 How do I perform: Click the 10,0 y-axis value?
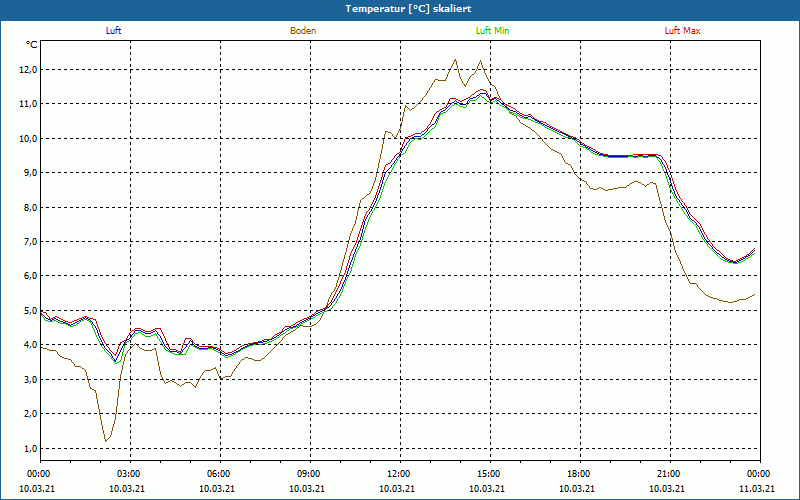28,138
